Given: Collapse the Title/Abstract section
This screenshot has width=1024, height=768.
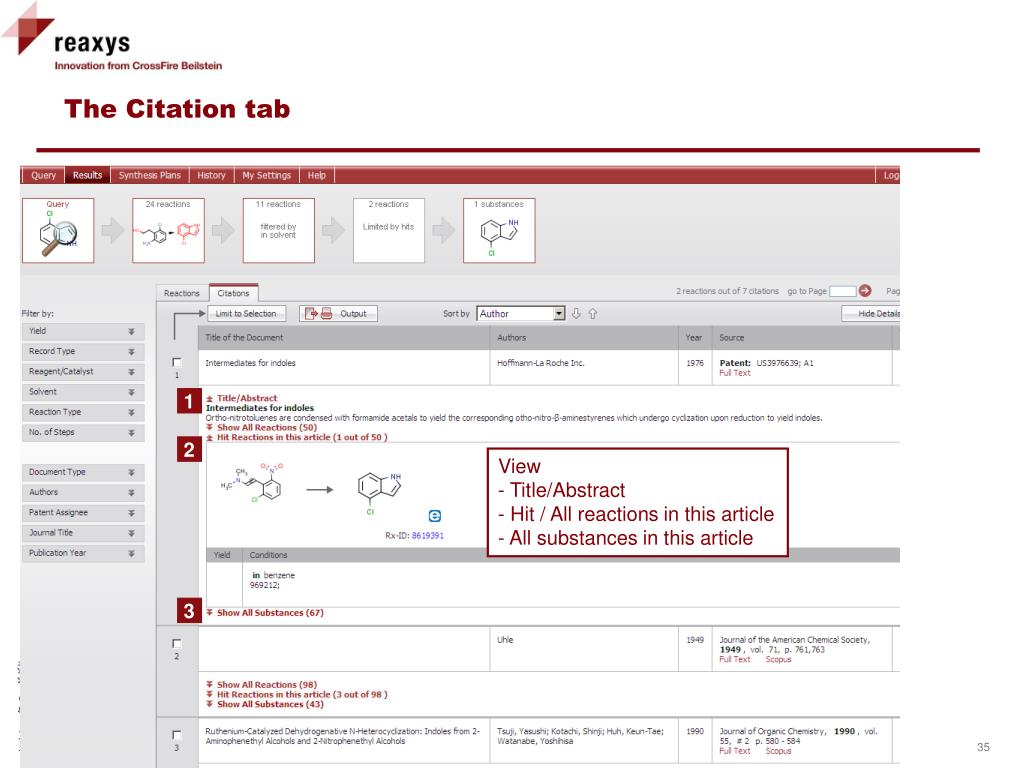Looking at the screenshot, I should 242,398.
